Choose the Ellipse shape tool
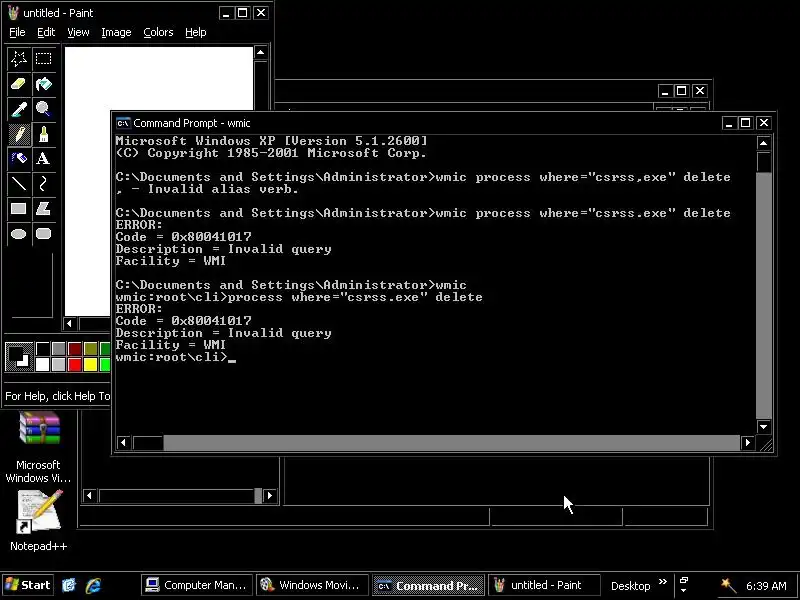Viewport: 800px width, 600px height. (x=19, y=234)
